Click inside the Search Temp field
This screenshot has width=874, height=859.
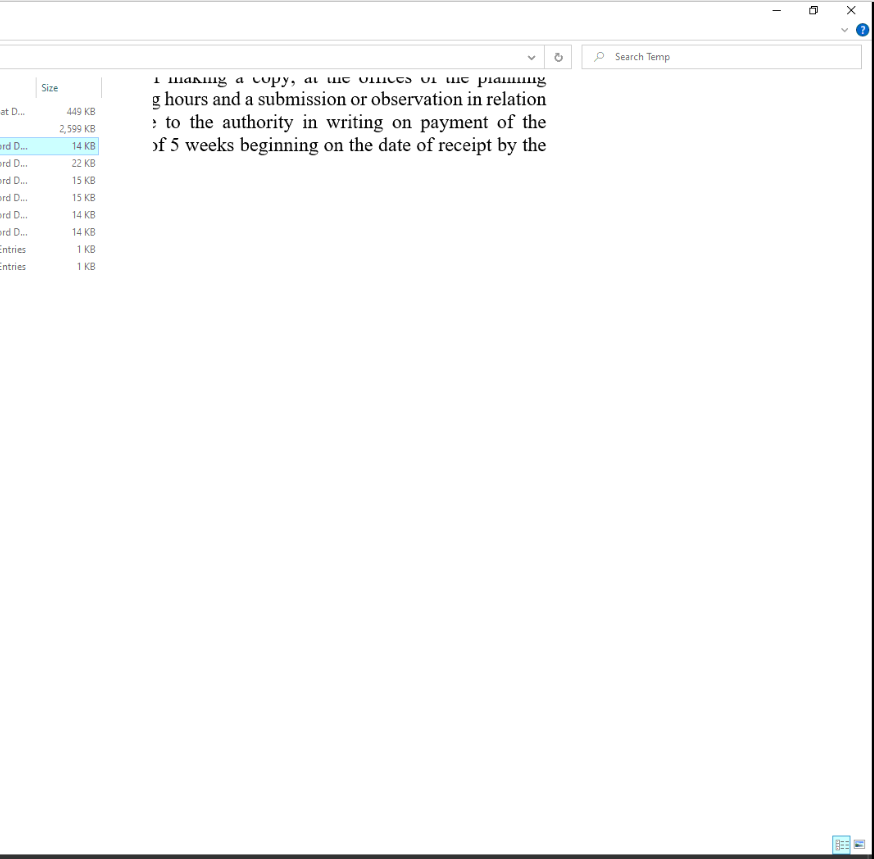pyautogui.click(x=700, y=56)
